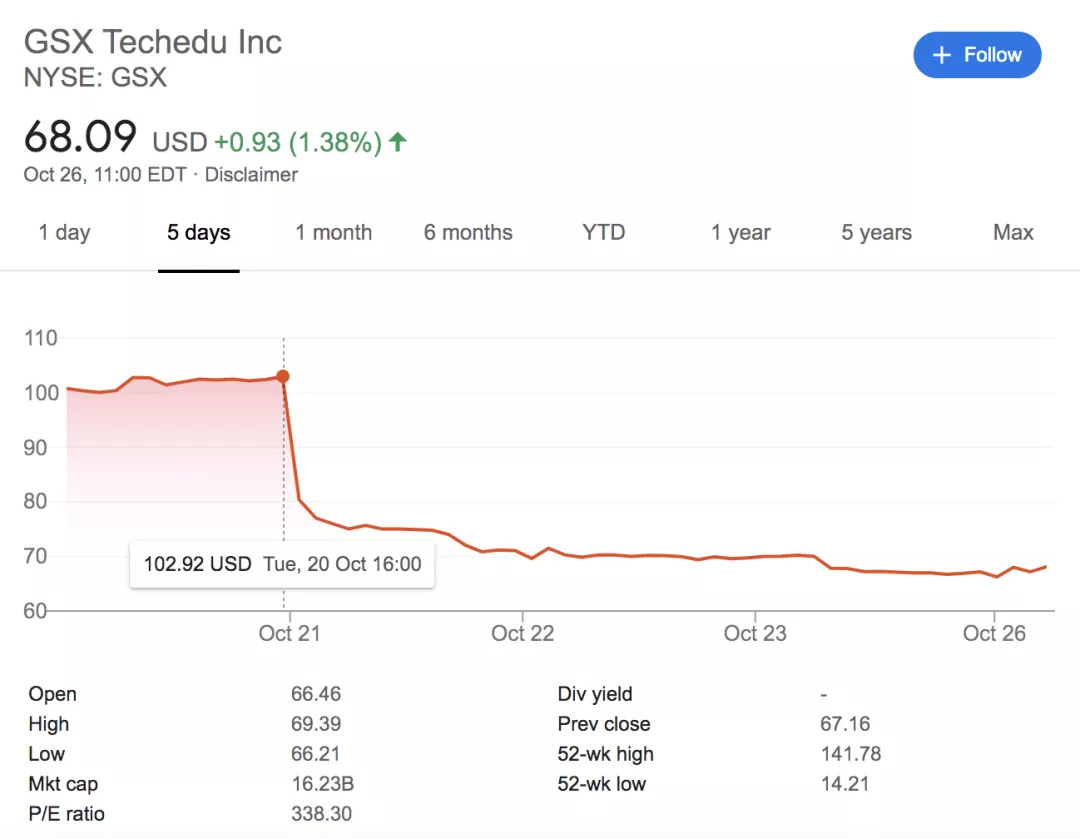Click the Follow button
Image resolution: width=1080 pixels, height=839 pixels.
977,55
